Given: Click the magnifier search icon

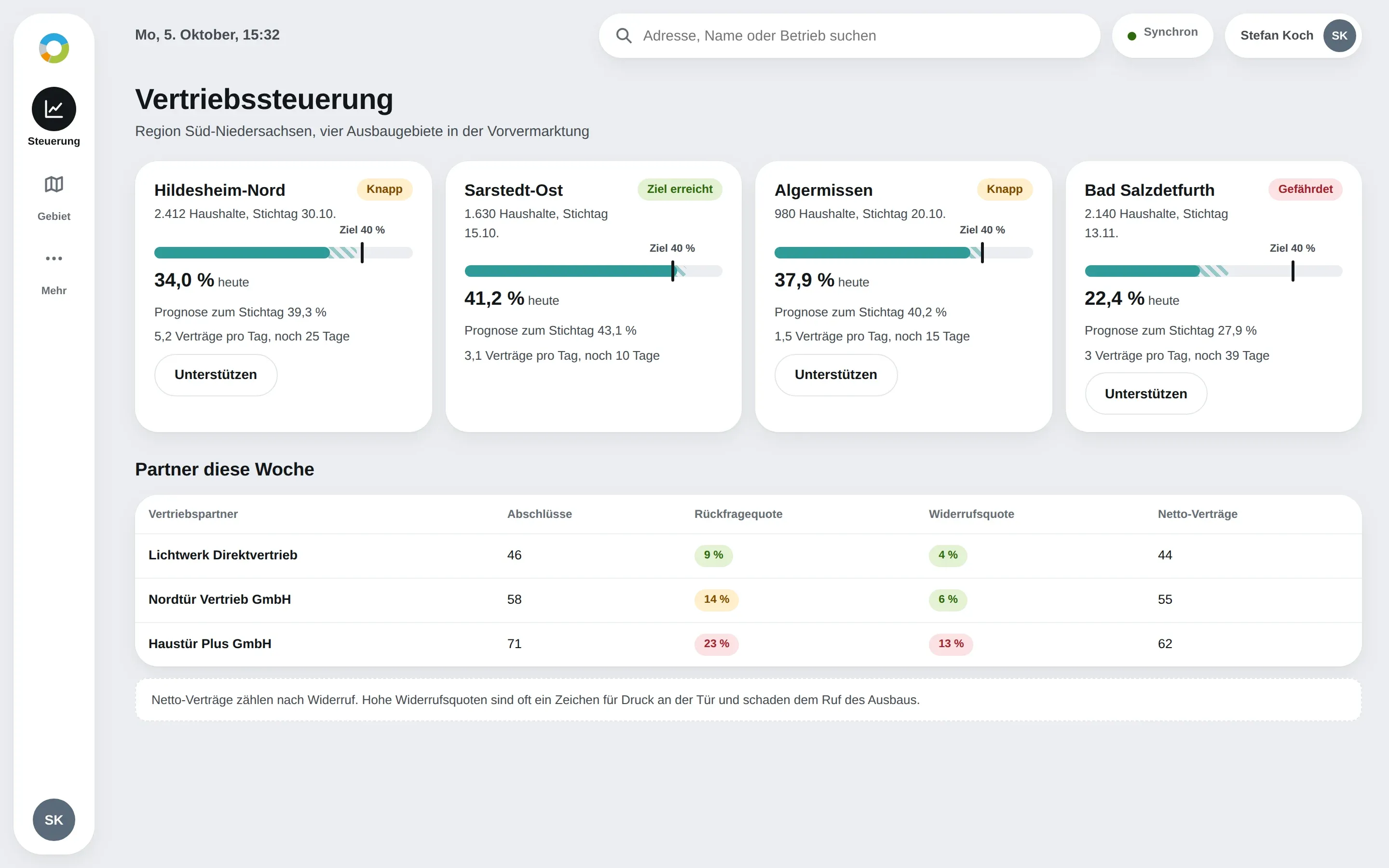Looking at the screenshot, I should (624, 36).
